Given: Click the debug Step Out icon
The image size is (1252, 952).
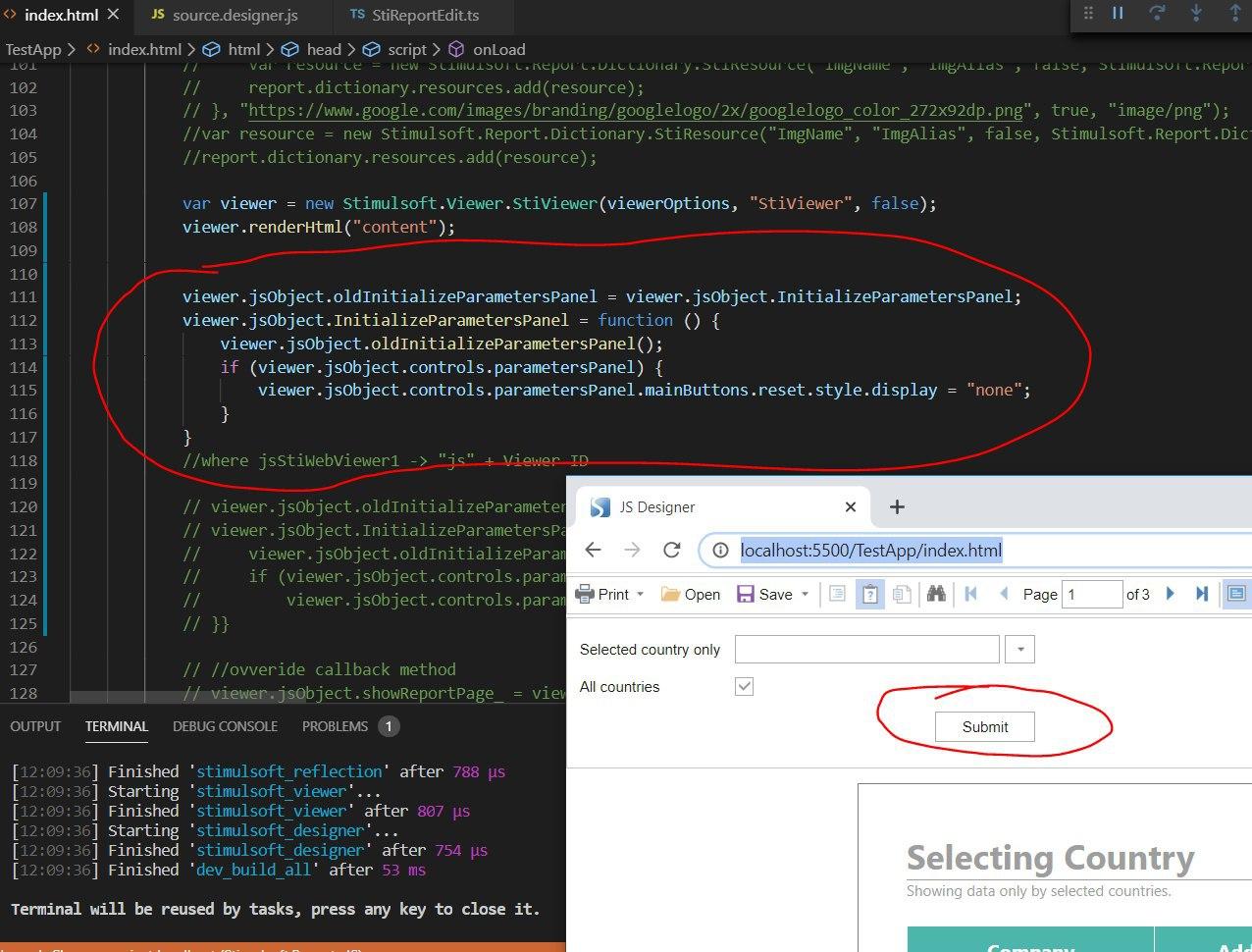Looking at the screenshot, I should pos(1235,13).
